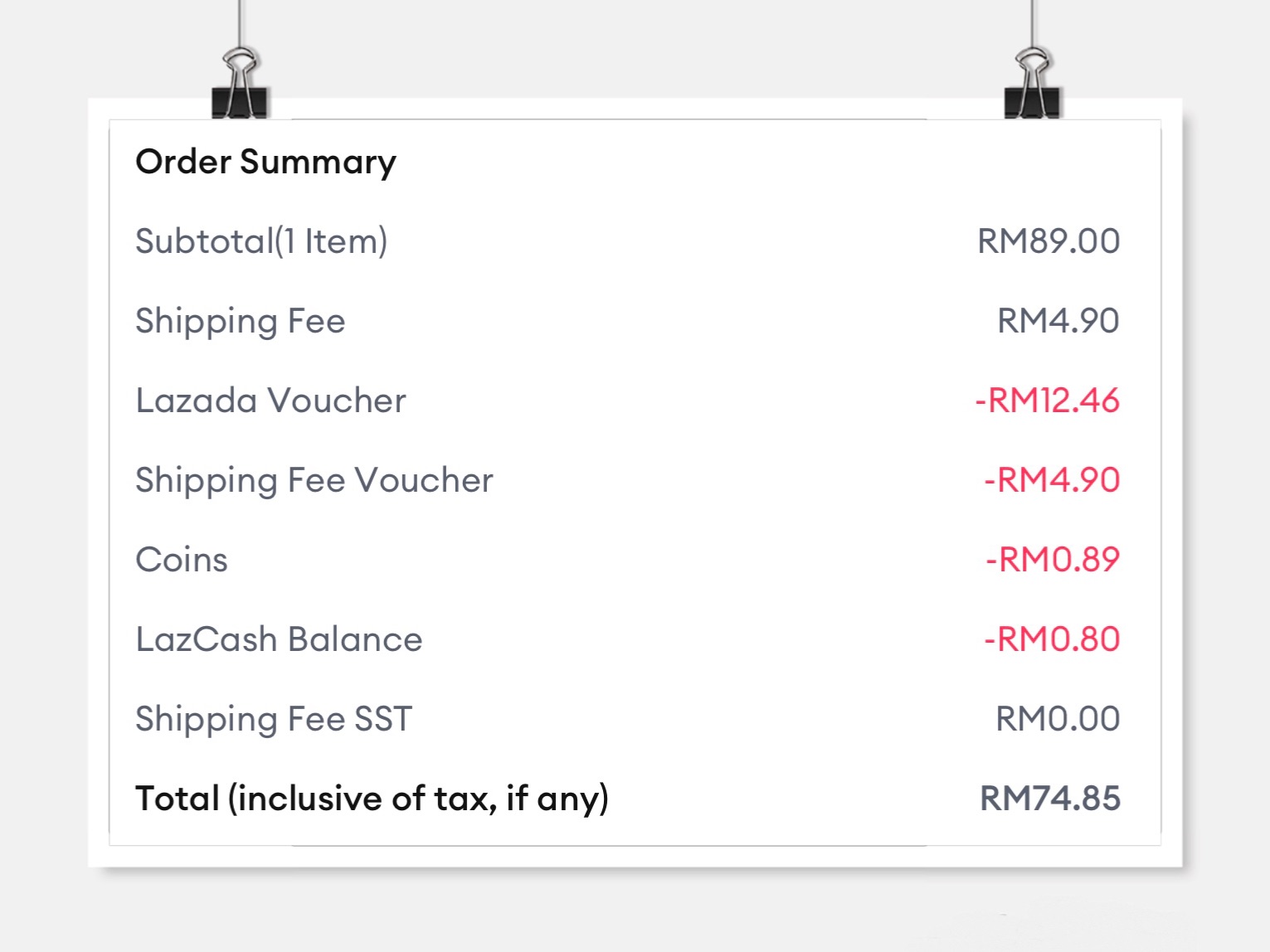Select the Shipping Fee row label

[x=240, y=321]
